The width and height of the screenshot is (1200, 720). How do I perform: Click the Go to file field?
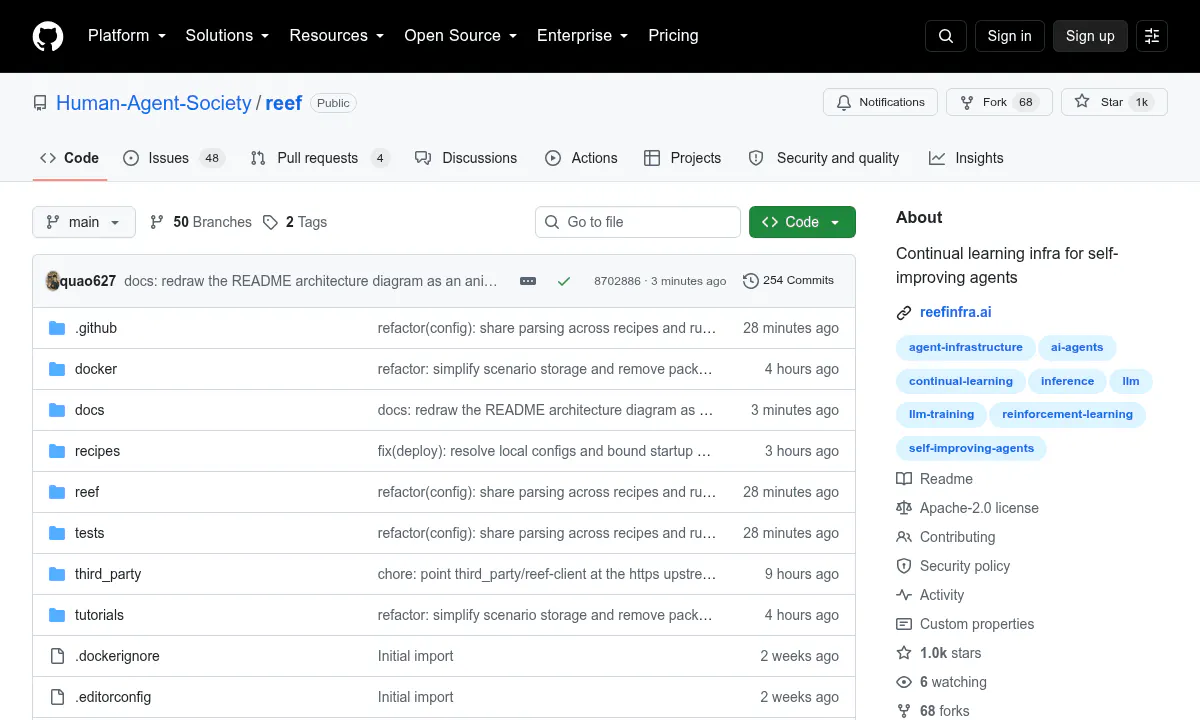[x=638, y=222]
